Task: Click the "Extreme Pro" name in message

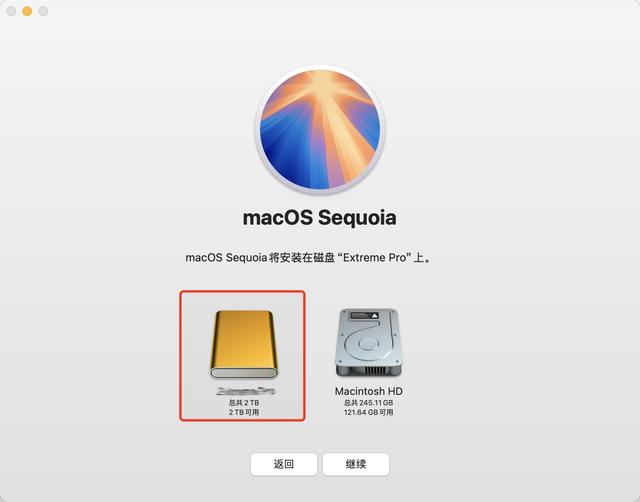Action: click(x=375, y=258)
